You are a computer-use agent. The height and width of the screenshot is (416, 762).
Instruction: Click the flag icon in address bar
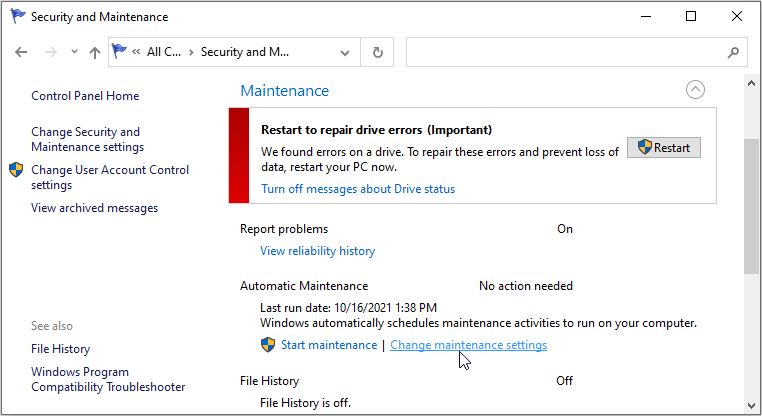119,51
